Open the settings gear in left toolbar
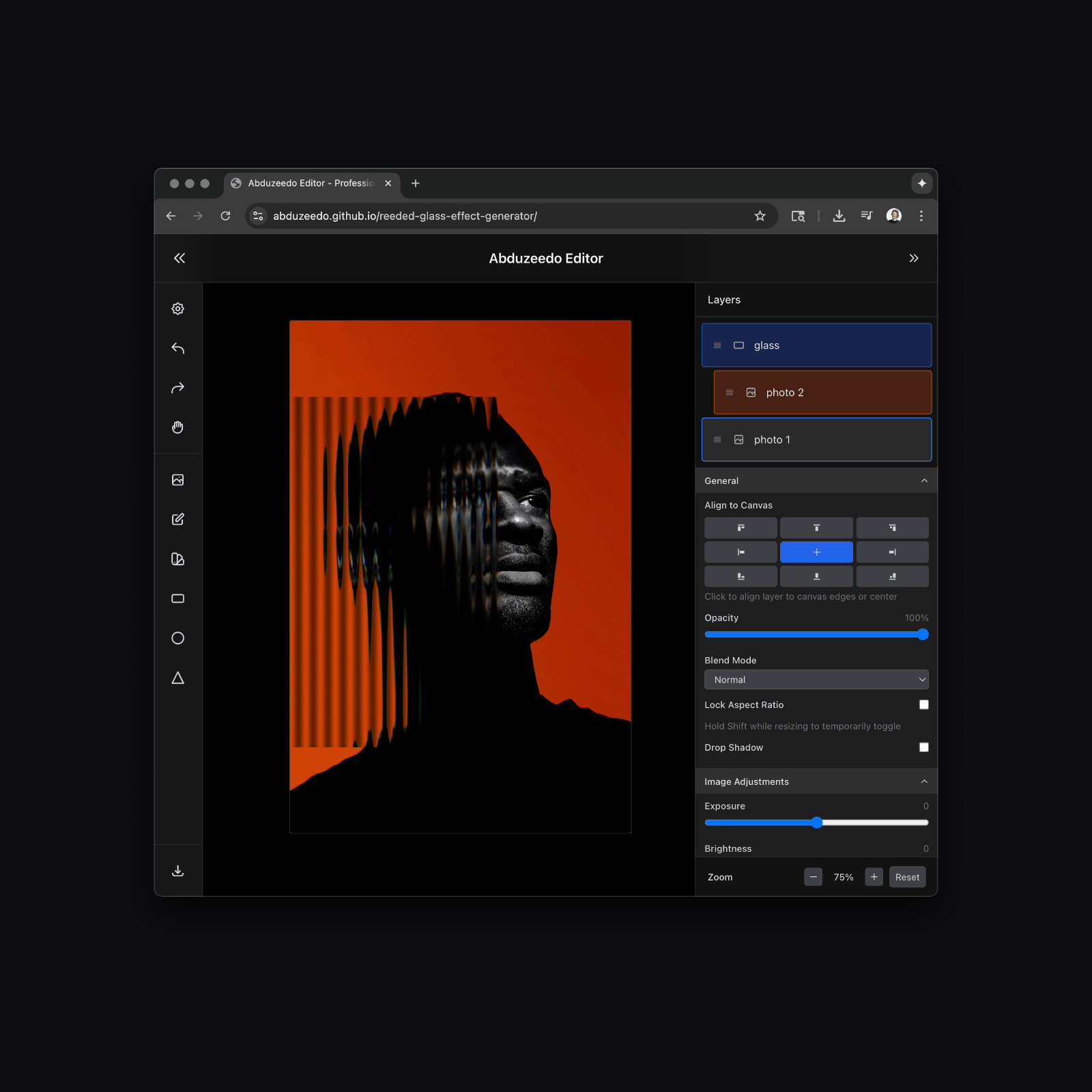The height and width of the screenshot is (1092, 1092). click(177, 309)
